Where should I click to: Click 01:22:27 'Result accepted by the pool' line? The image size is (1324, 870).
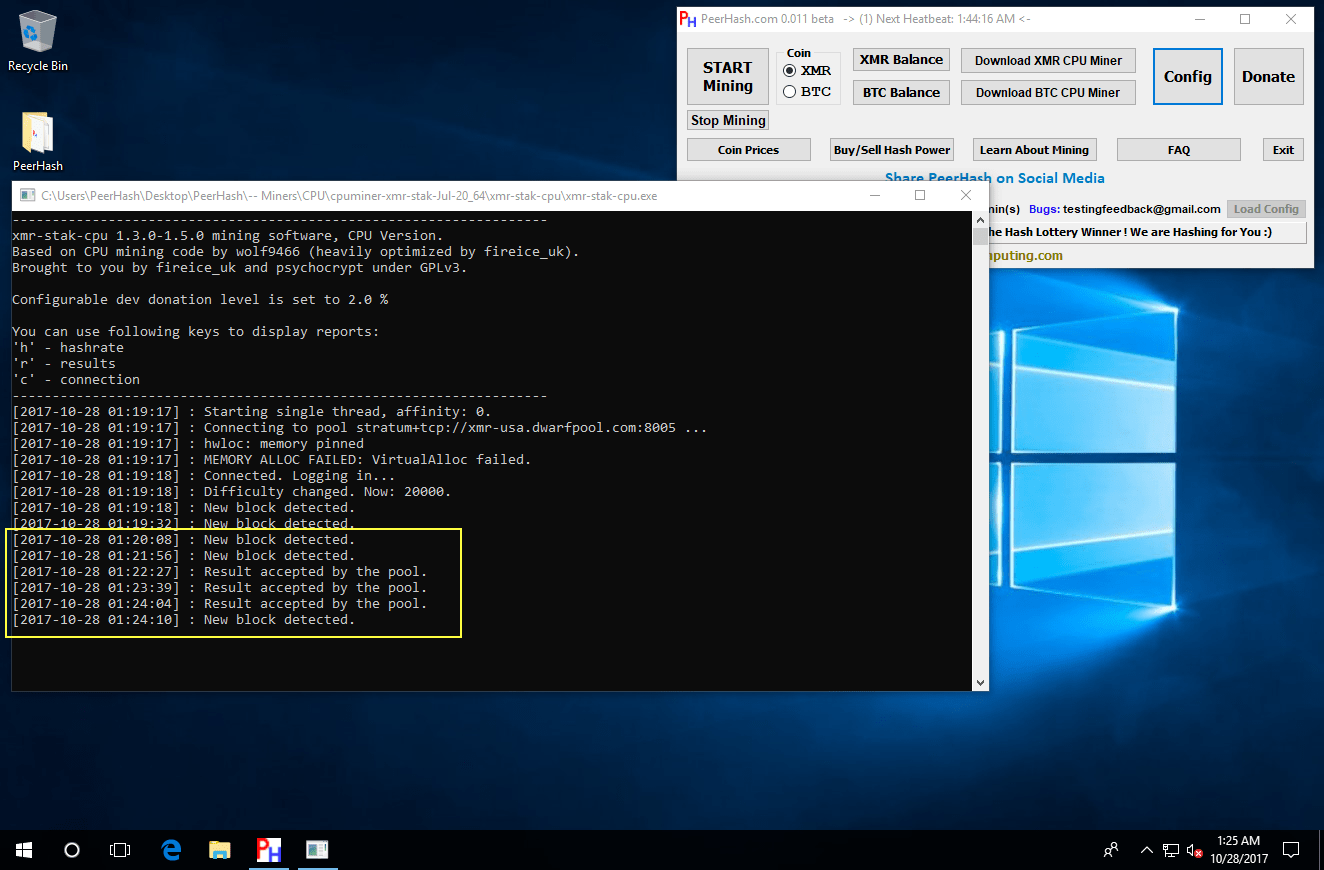pos(220,571)
